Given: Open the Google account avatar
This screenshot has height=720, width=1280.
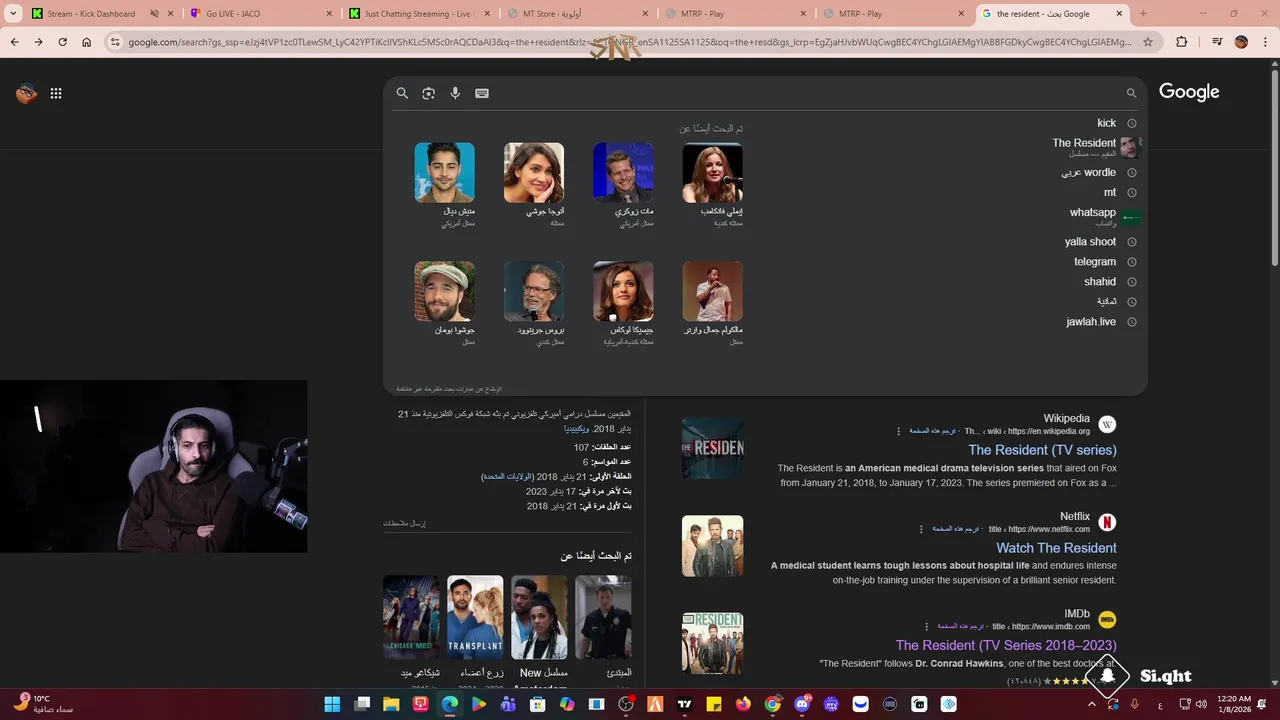Looking at the screenshot, I should pos(27,93).
